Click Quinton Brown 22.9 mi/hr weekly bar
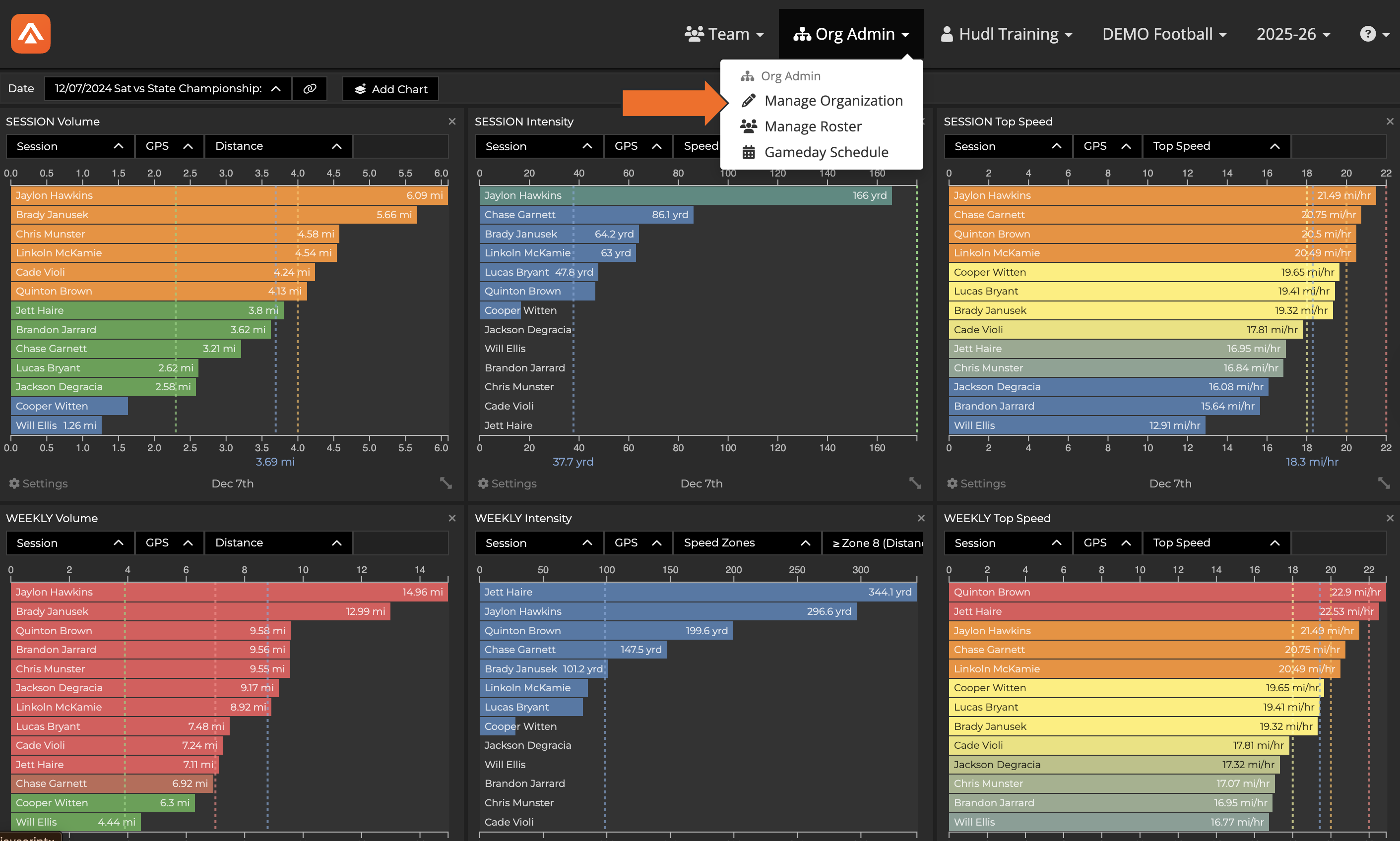 point(1167,592)
